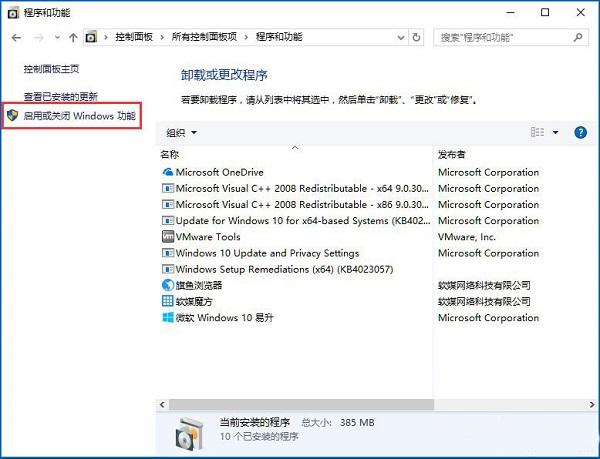Select 程序和功能 breadcrumb

(279, 37)
